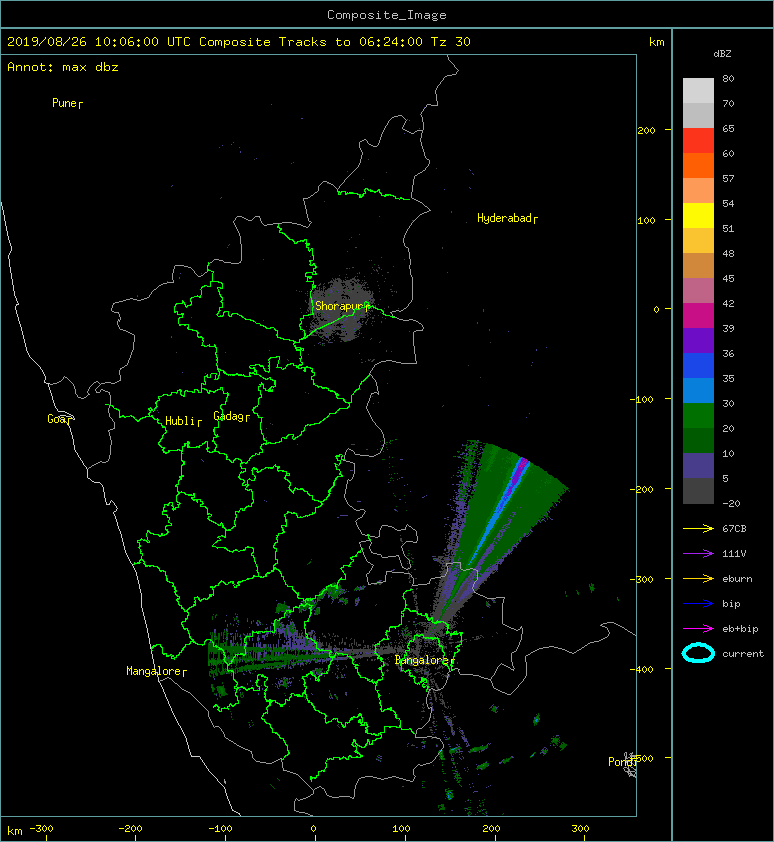Click the Pondi label near right edge

622,761
